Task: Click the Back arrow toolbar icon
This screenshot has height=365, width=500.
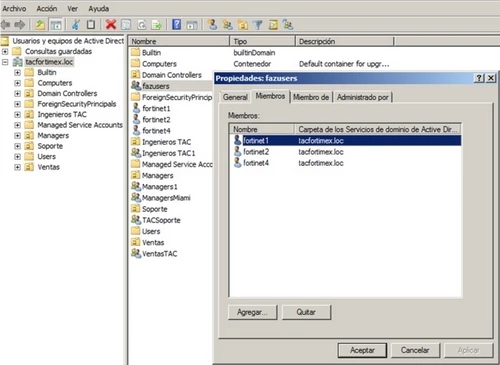Action: [x=6, y=24]
